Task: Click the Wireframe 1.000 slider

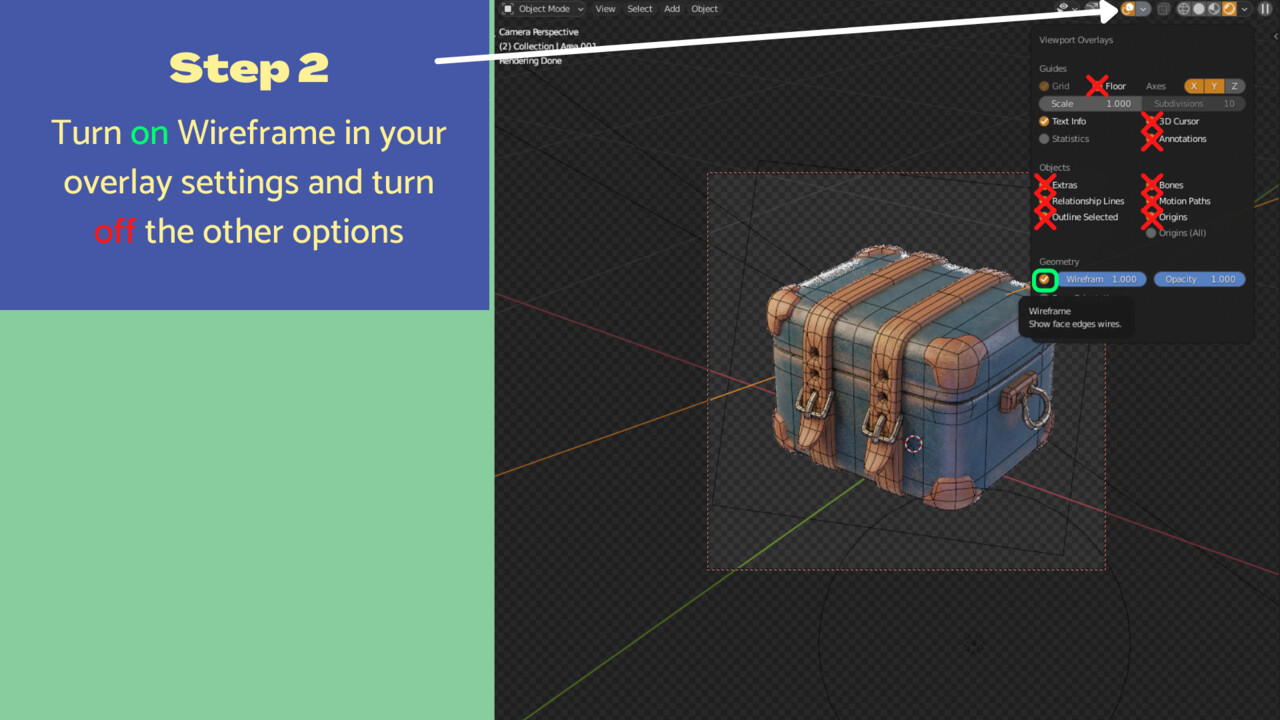Action: pyautogui.click(x=1100, y=280)
